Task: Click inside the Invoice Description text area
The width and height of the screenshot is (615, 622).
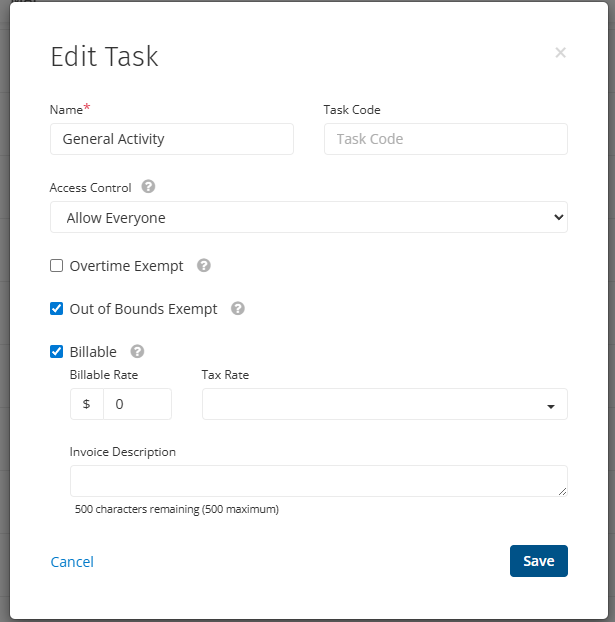Action: pos(316,481)
